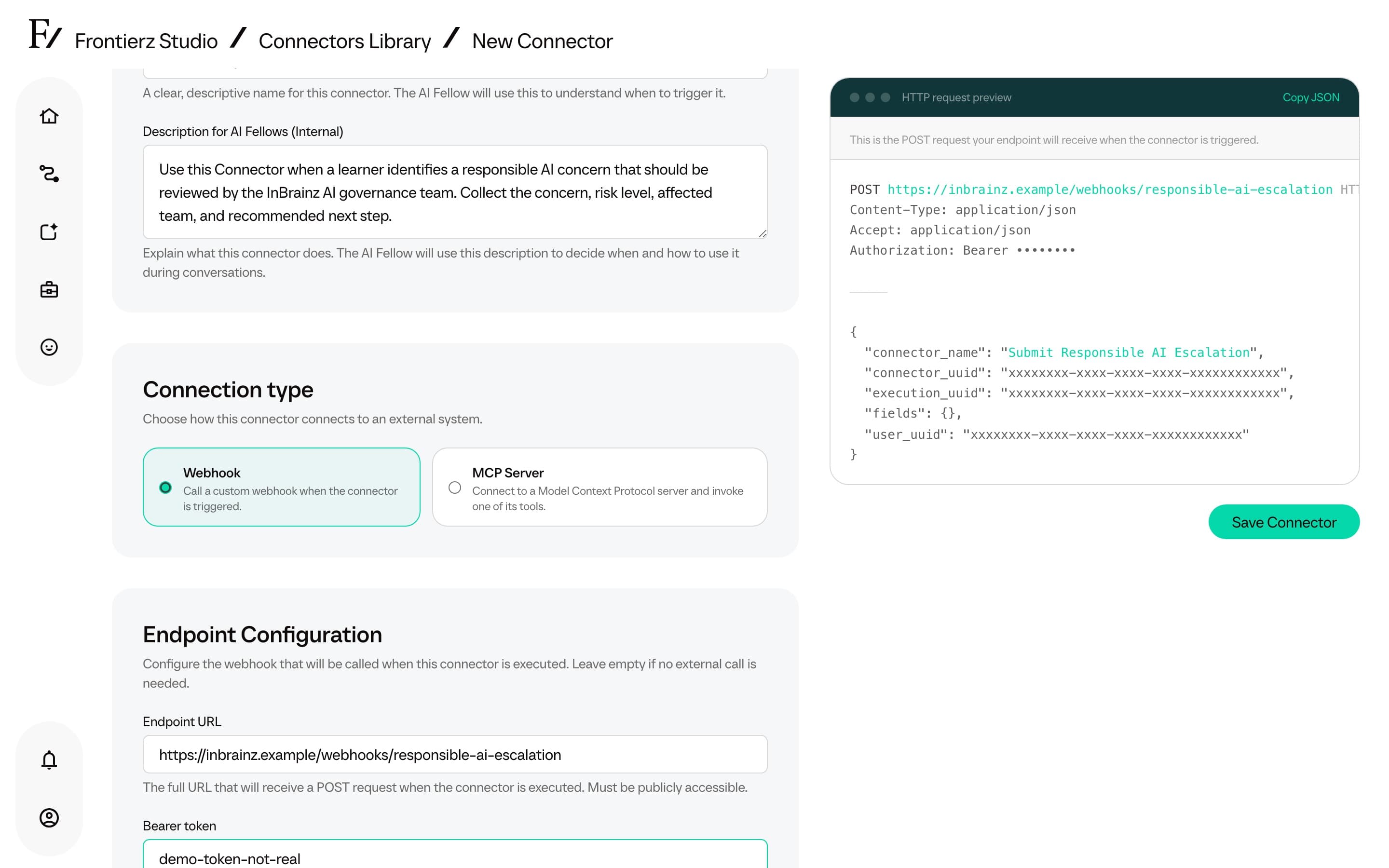
Task: Open the briefcase toolkit sidebar icon
Action: 49,289
